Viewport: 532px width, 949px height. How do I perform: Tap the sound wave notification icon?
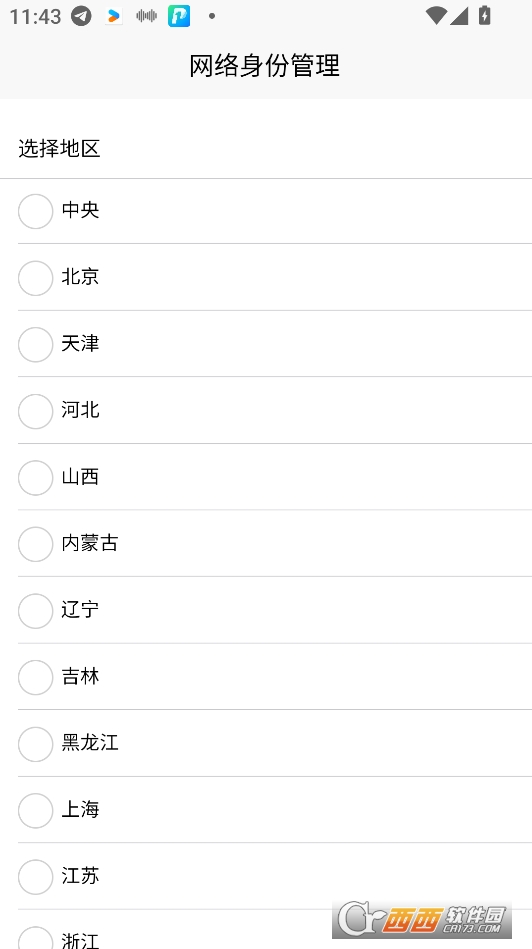[x=146, y=16]
